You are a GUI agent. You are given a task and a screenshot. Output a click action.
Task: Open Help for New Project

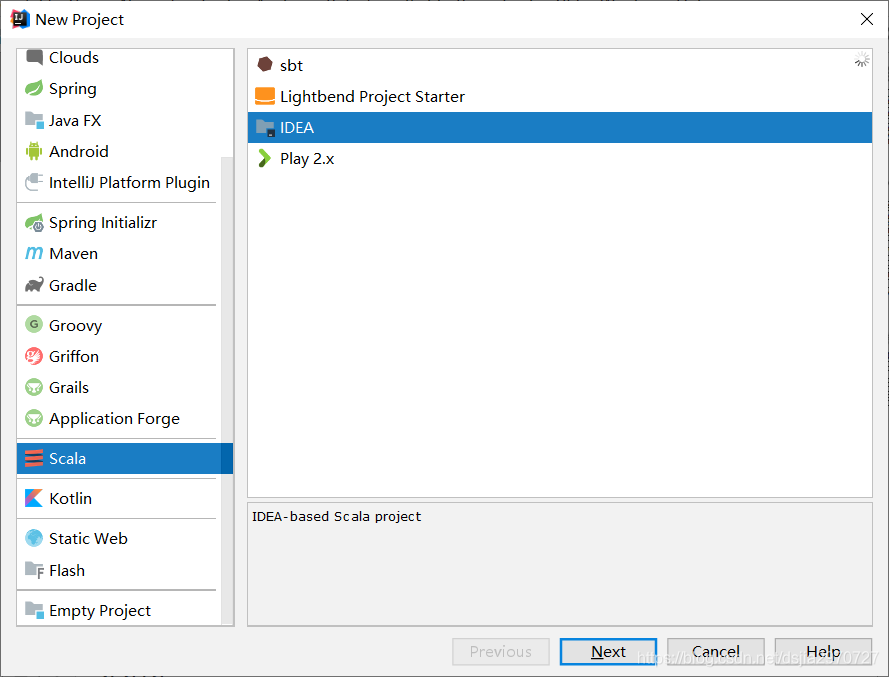823,651
